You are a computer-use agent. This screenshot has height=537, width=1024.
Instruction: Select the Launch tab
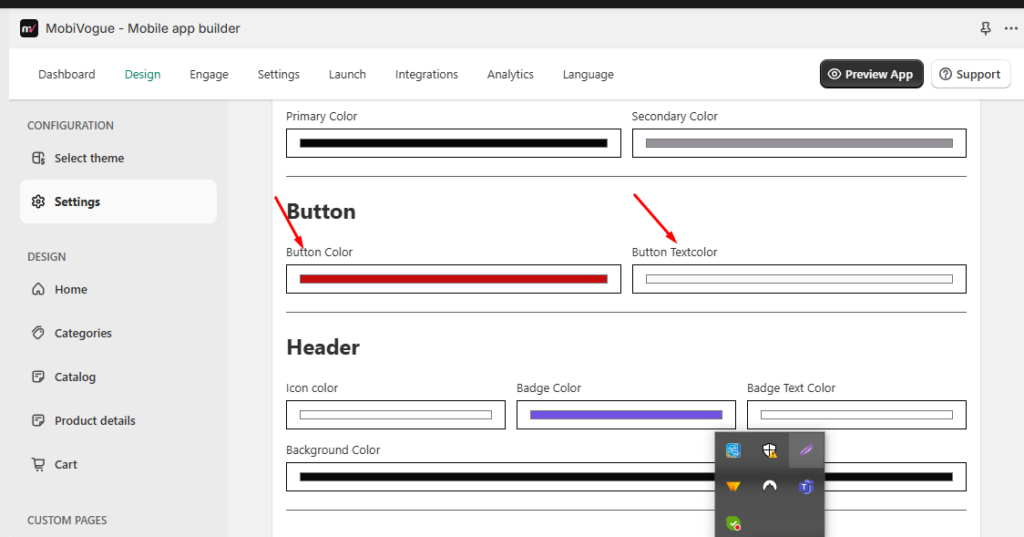(347, 74)
